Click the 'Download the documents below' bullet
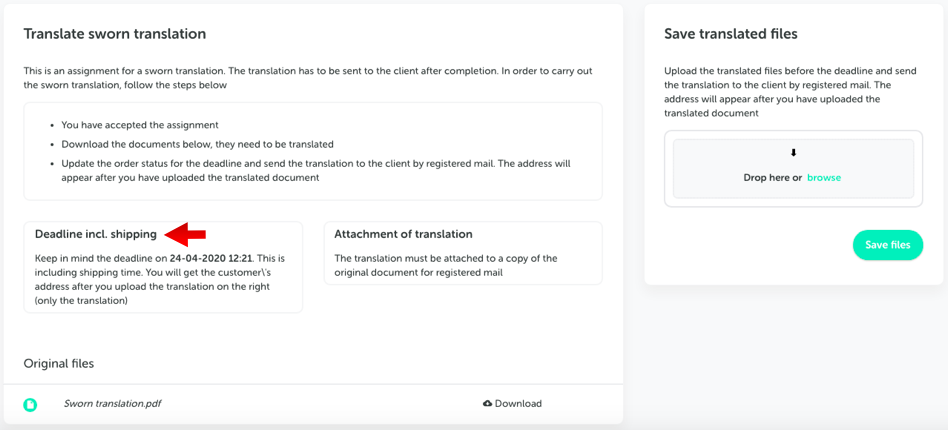950x431 pixels. click(x=198, y=144)
